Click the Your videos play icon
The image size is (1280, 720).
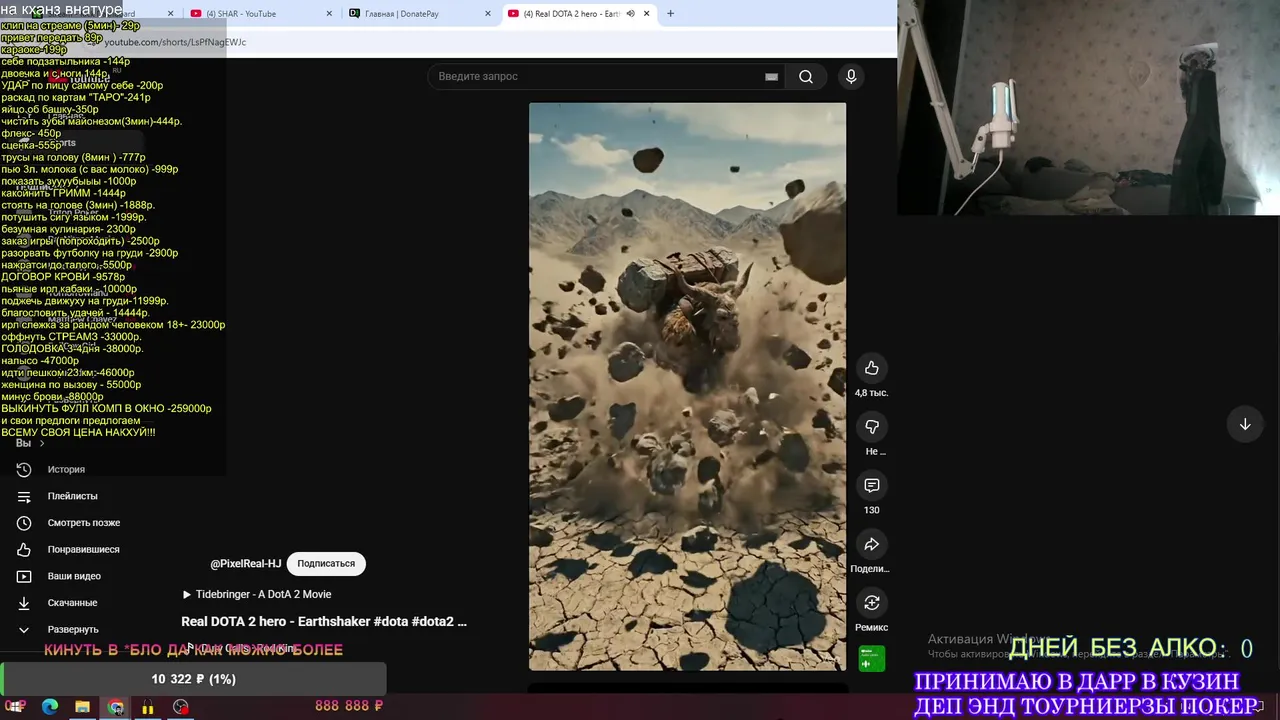(24, 576)
